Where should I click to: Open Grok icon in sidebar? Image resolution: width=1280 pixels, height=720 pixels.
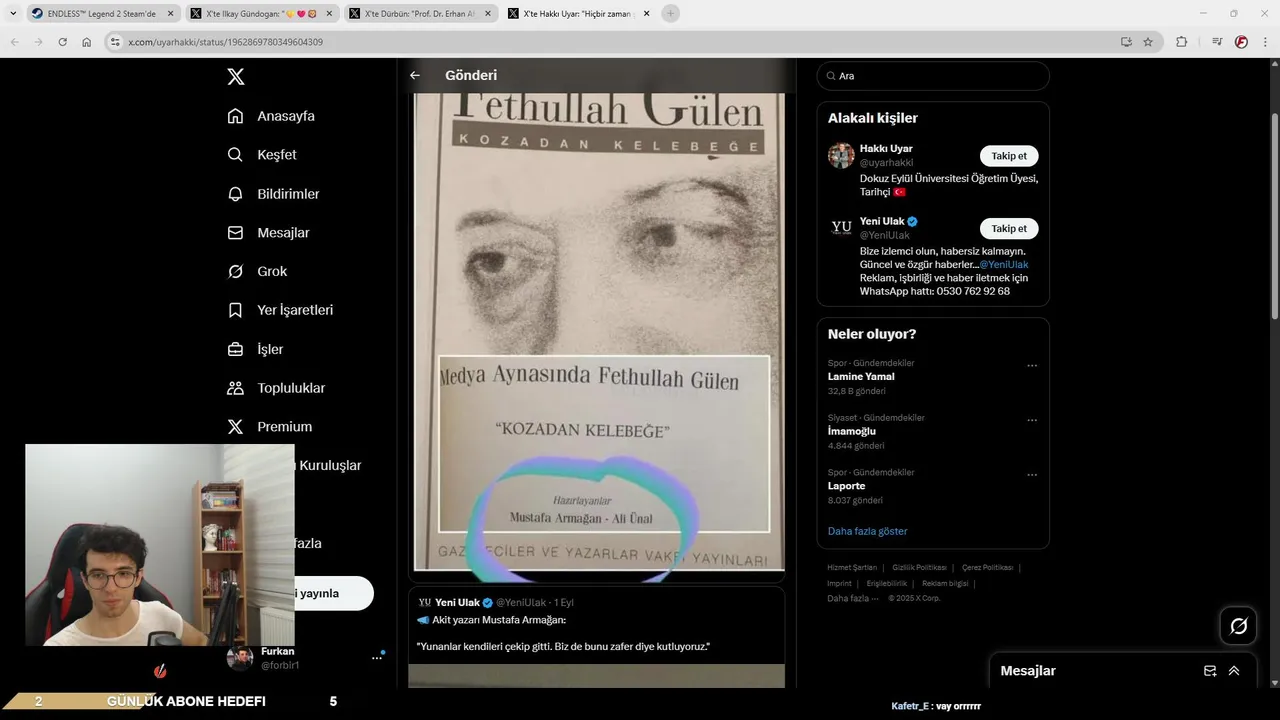coord(235,272)
